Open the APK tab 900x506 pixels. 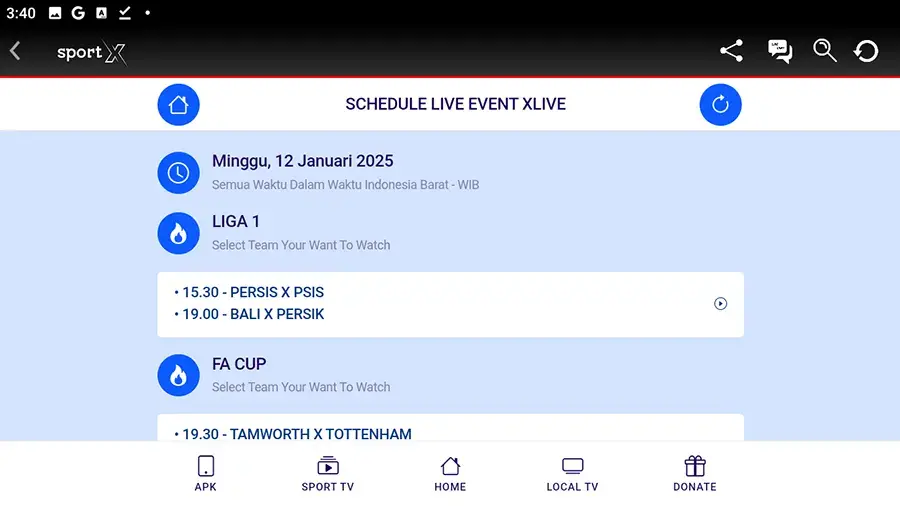coord(206,474)
